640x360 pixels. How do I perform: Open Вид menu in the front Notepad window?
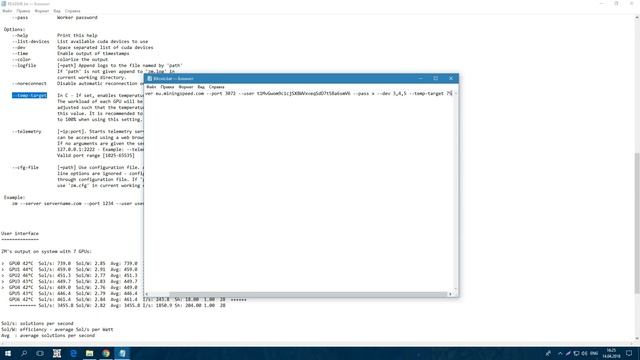pyautogui.click(x=201, y=87)
